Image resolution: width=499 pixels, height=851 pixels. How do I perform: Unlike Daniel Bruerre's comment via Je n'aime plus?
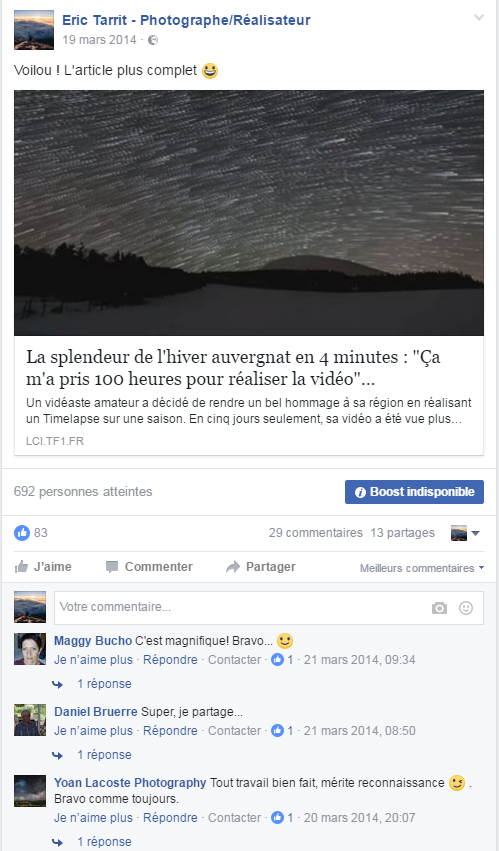(93, 731)
